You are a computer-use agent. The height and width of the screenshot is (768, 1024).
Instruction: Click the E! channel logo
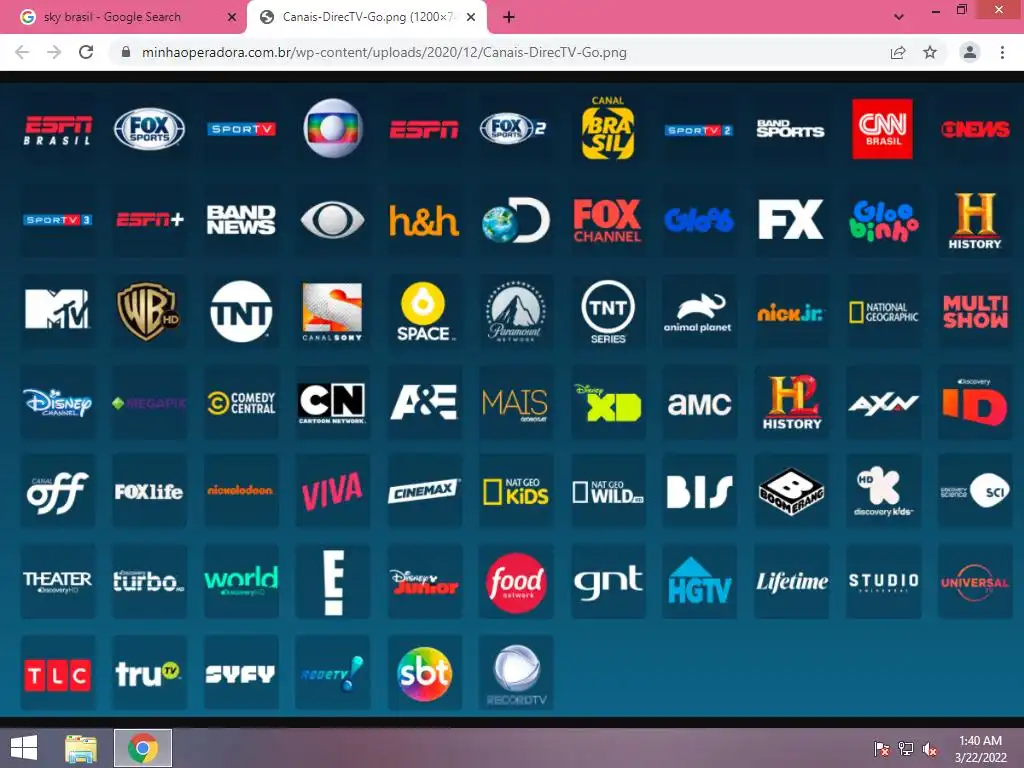tap(334, 583)
